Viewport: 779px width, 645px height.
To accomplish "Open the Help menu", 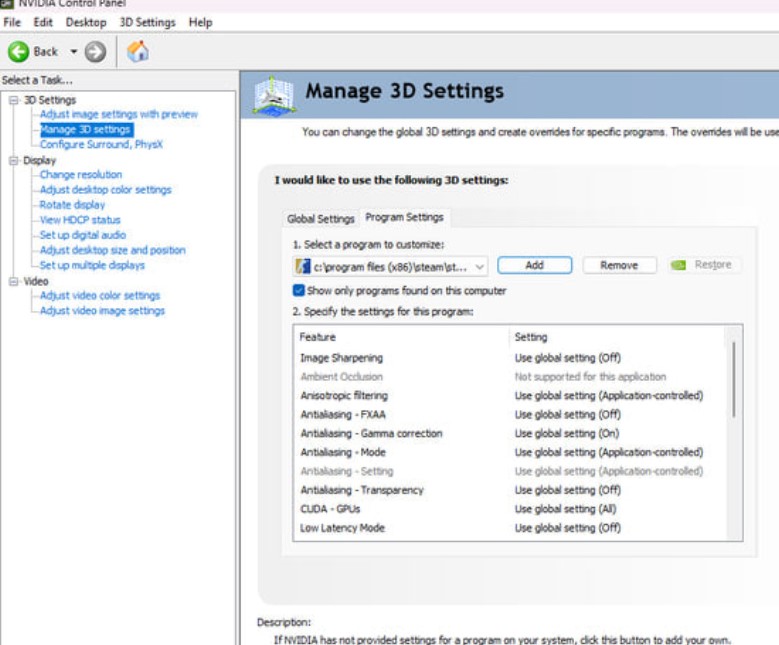I will coord(200,22).
